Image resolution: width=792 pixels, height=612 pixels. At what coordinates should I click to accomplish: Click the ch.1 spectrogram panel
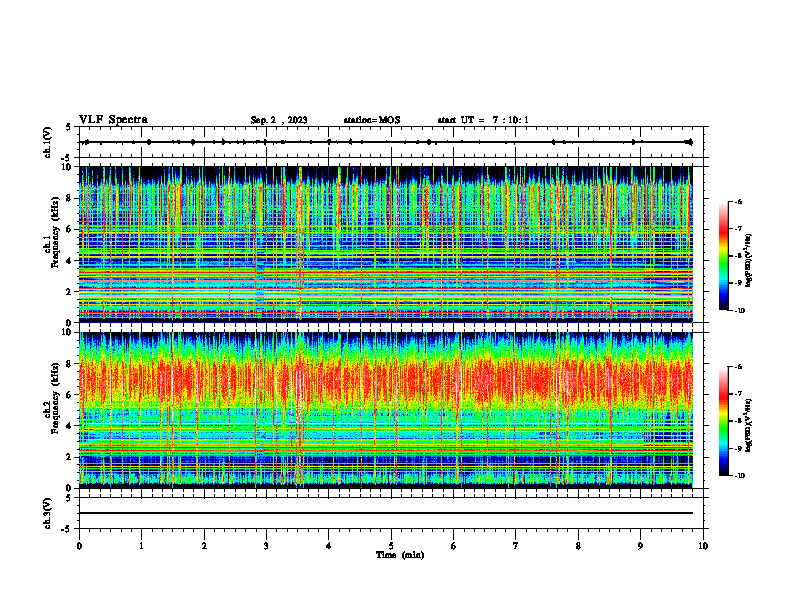(386, 244)
